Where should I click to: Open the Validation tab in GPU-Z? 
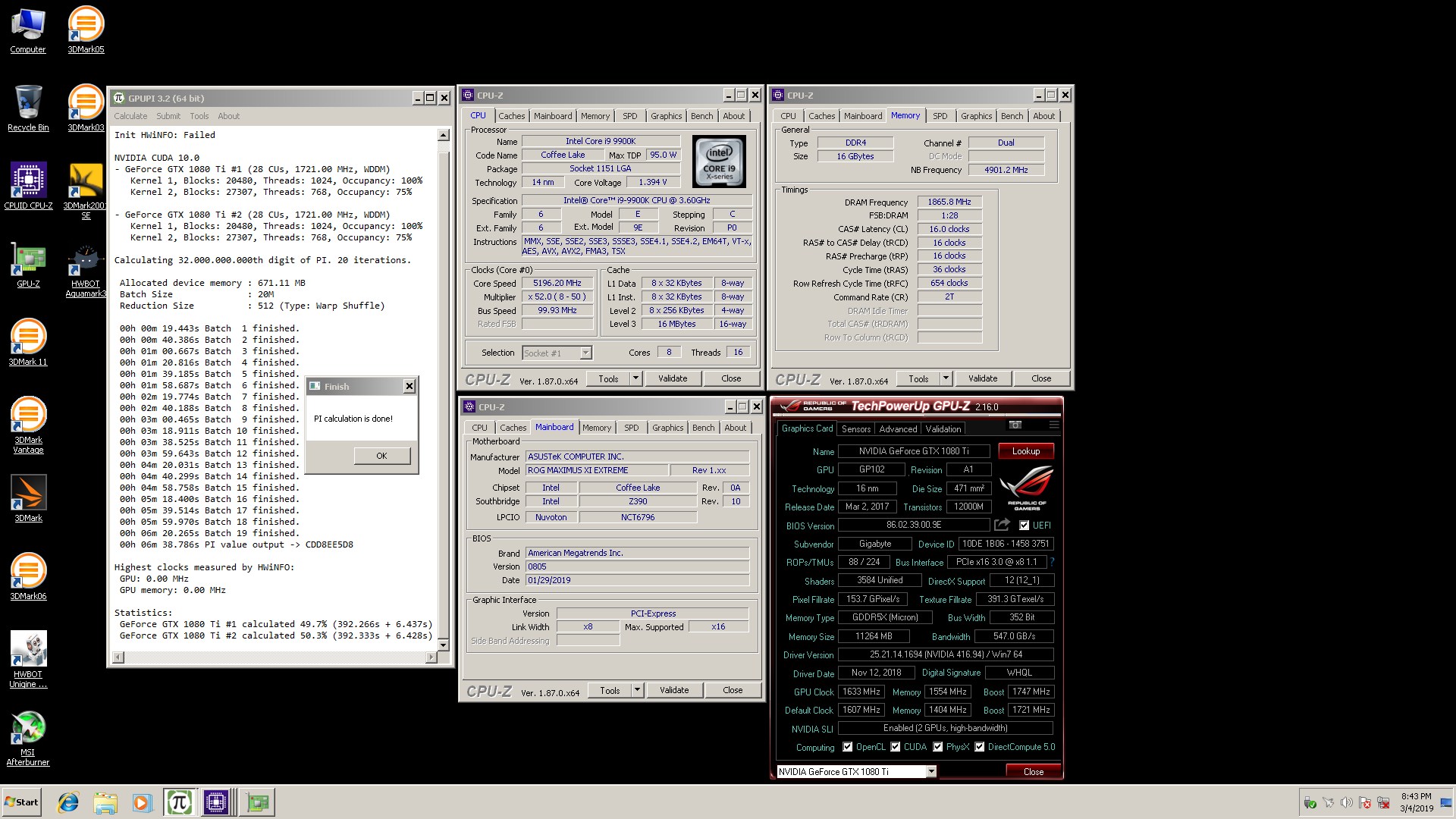point(943,428)
